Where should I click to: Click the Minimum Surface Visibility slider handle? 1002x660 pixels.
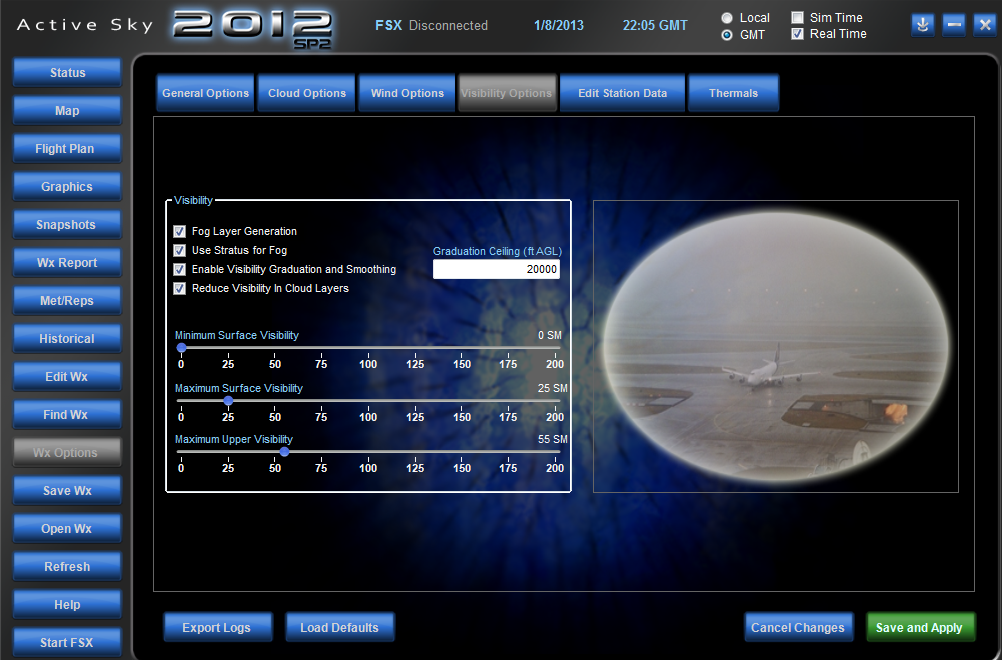[181, 348]
